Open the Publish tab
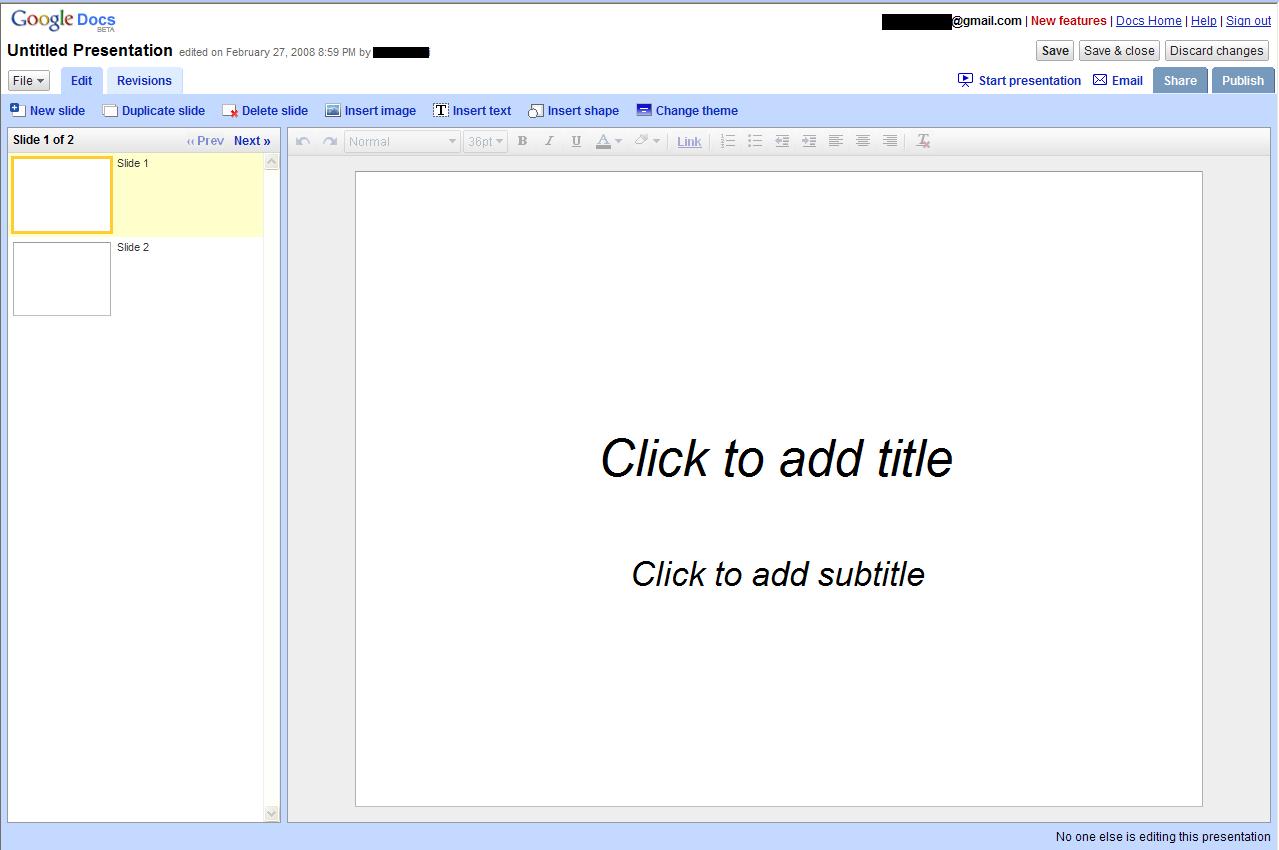Image resolution: width=1279 pixels, height=850 pixels. click(1243, 81)
